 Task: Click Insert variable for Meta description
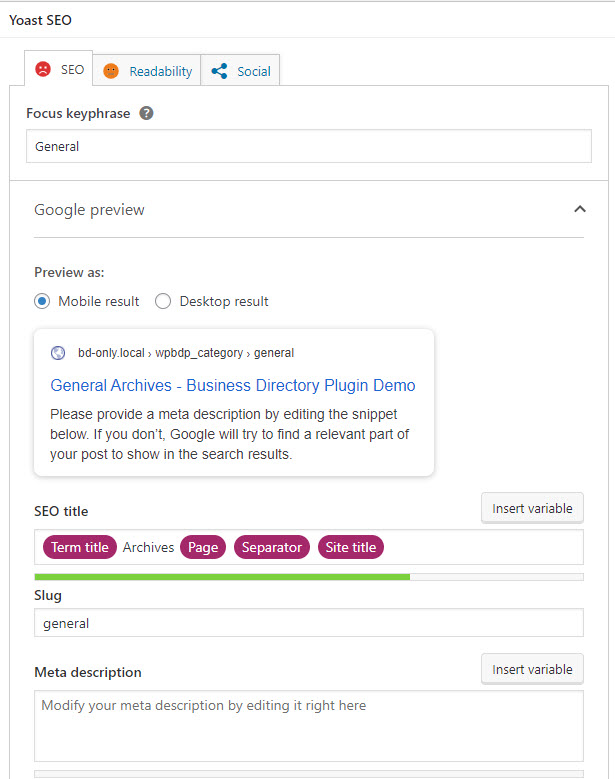click(532, 669)
